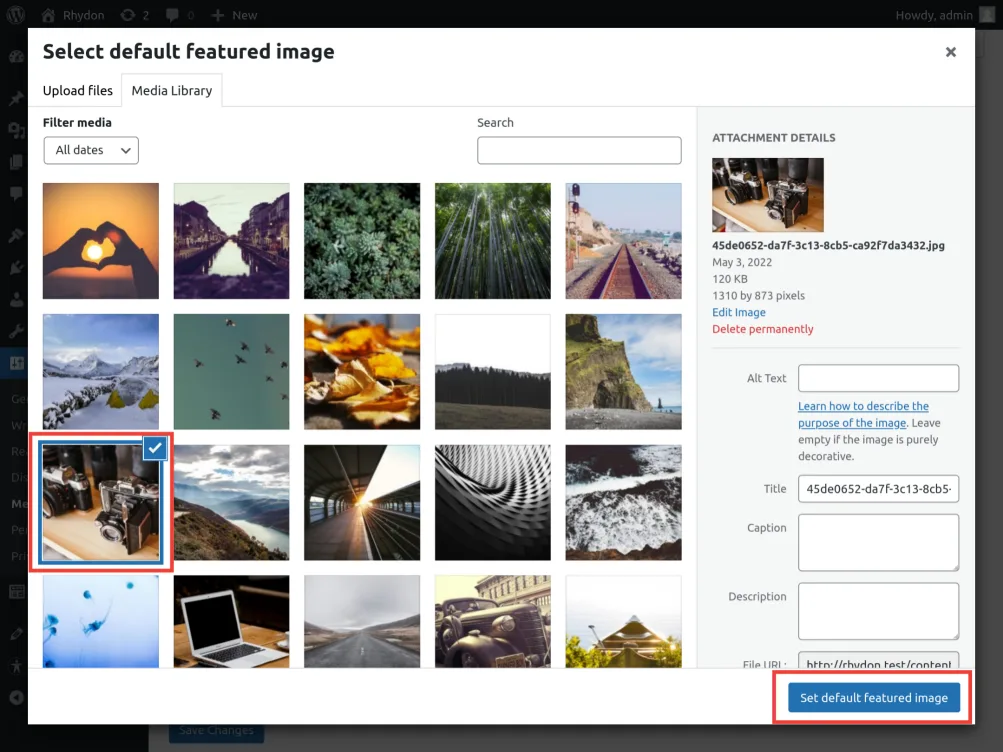Select the empty gray road thumbnail
The width and height of the screenshot is (1003, 752).
[362, 622]
